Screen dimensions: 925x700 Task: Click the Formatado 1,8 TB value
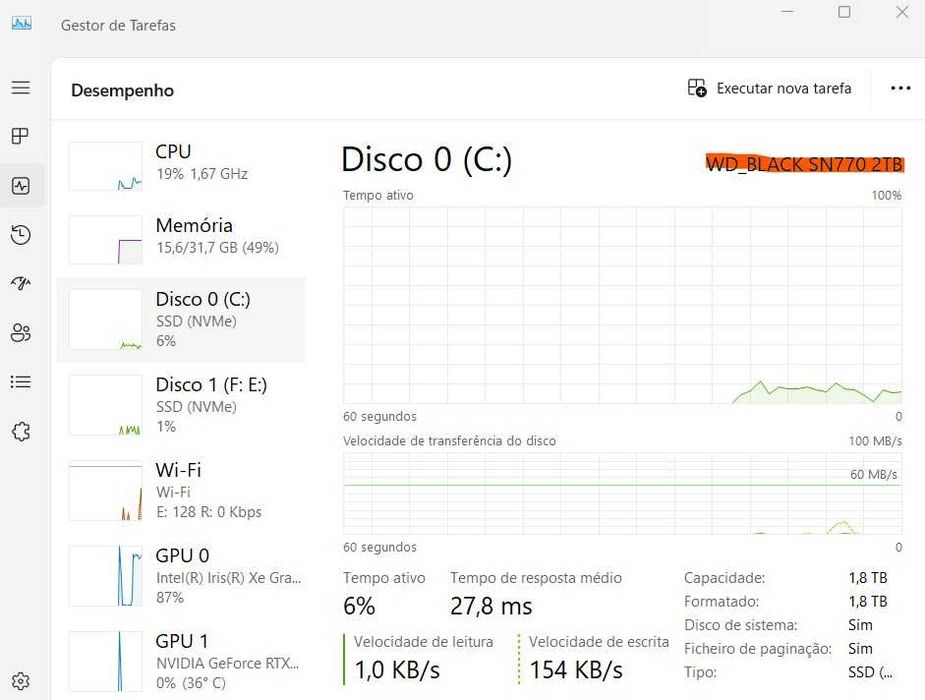pos(868,602)
